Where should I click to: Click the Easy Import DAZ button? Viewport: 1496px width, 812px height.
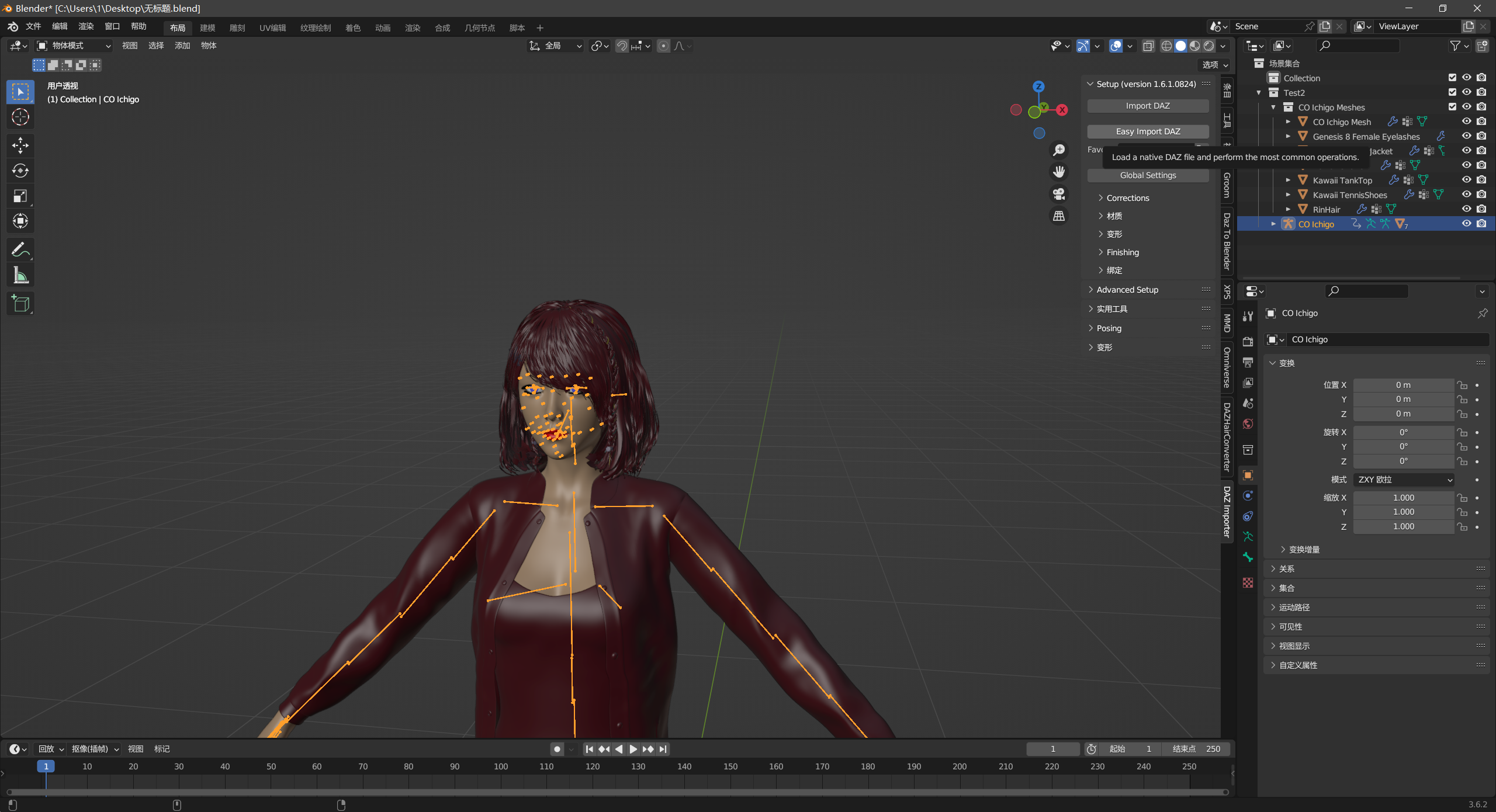tap(1148, 131)
